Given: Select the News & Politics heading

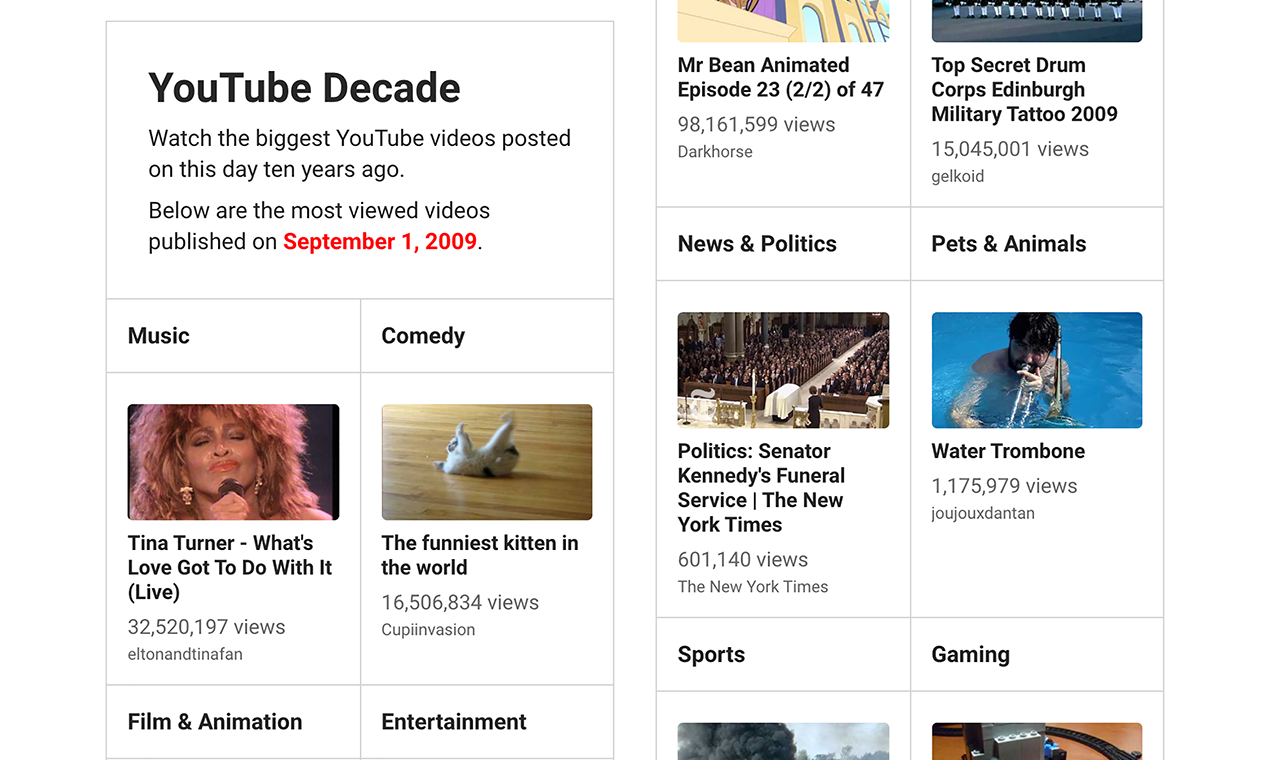Looking at the screenshot, I should [757, 244].
